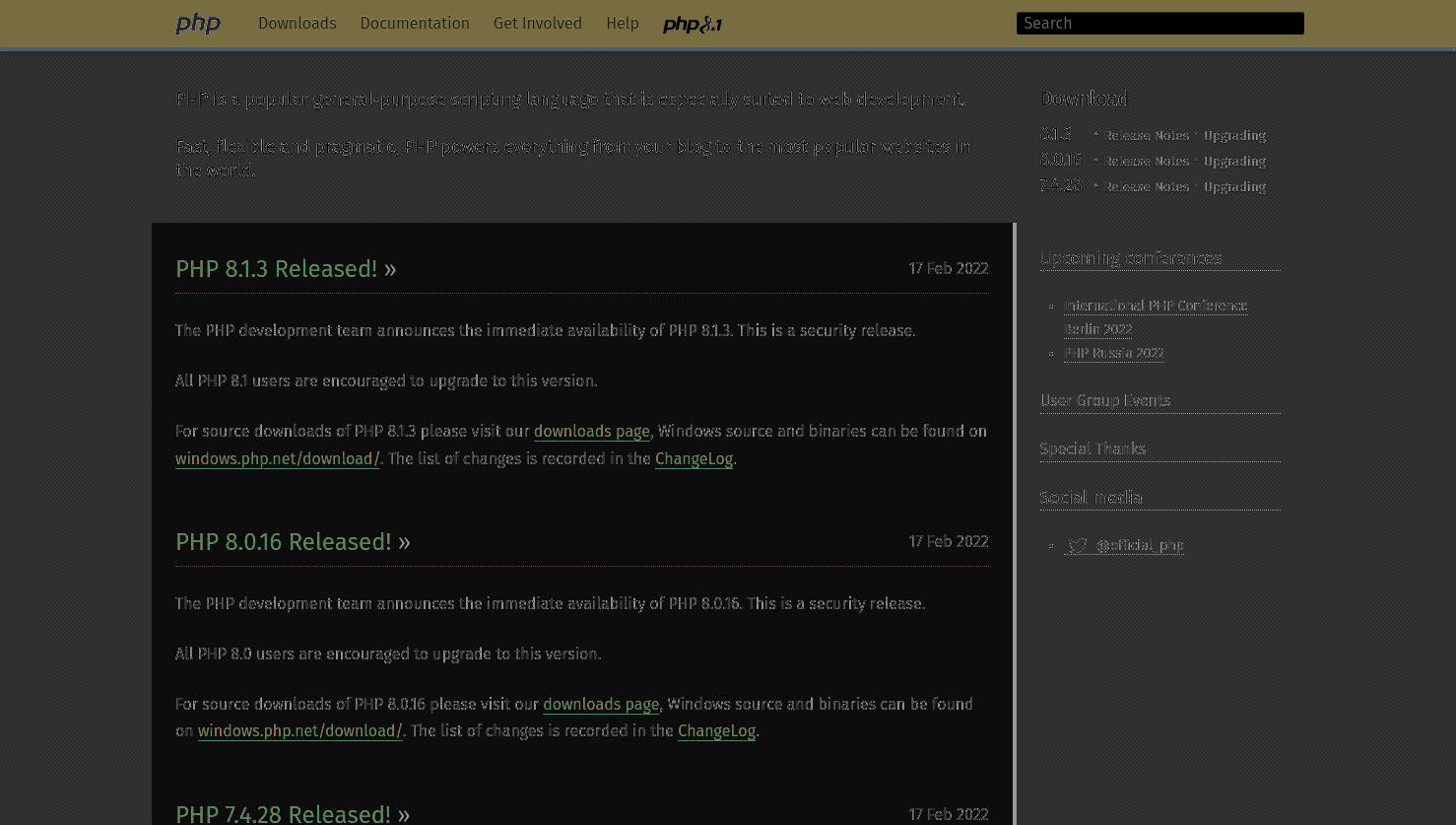The image size is (1456, 825).
Task: Click the '17 Feb 2022' date of the PHP 7.4.28 article
Action: pos(948,814)
